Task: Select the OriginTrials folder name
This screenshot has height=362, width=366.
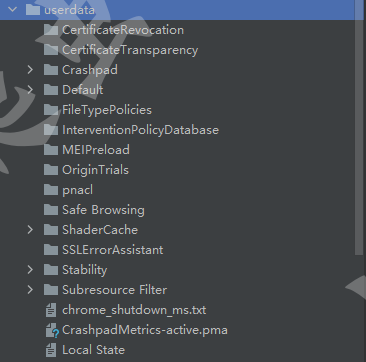Action: pos(95,170)
